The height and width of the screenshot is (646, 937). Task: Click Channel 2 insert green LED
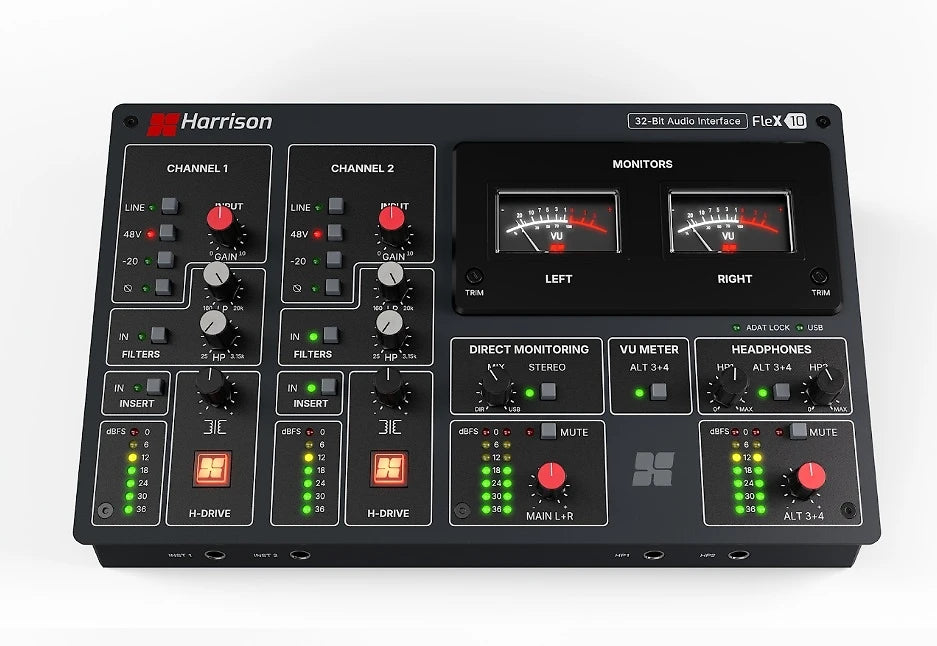pyautogui.click(x=311, y=388)
